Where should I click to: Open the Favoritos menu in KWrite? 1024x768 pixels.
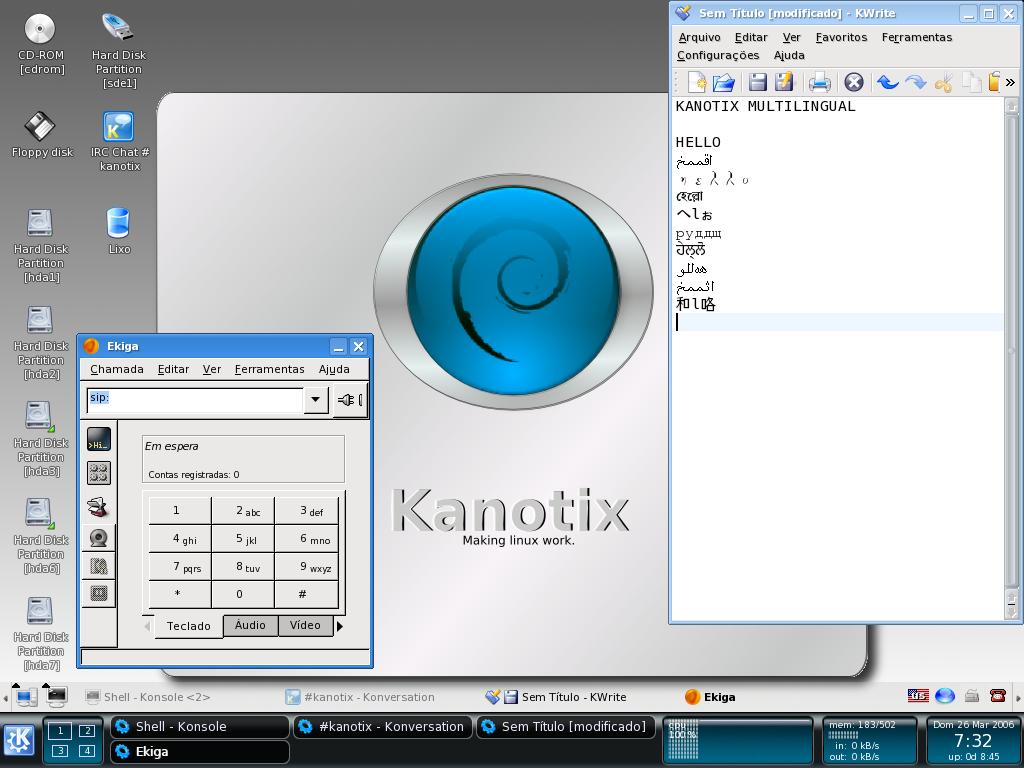(x=841, y=37)
